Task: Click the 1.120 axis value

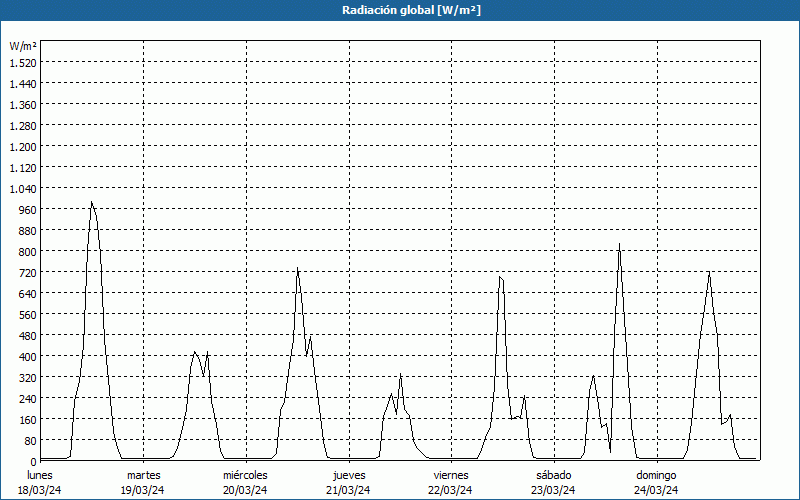Action: [23, 168]
